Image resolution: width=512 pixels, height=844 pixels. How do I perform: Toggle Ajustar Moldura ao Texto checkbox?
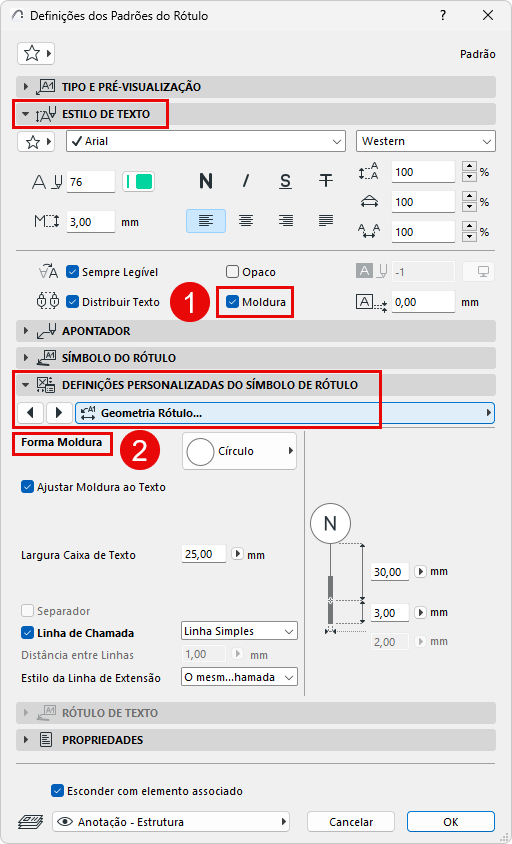tap(27, 487)
